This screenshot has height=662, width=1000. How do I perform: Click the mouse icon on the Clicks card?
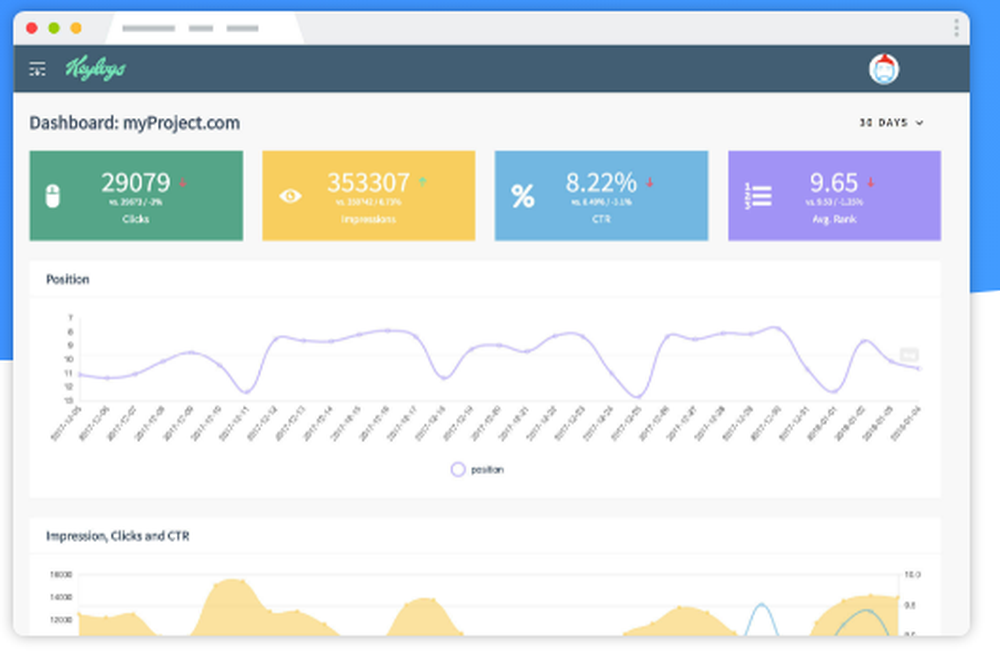point(53,196)
